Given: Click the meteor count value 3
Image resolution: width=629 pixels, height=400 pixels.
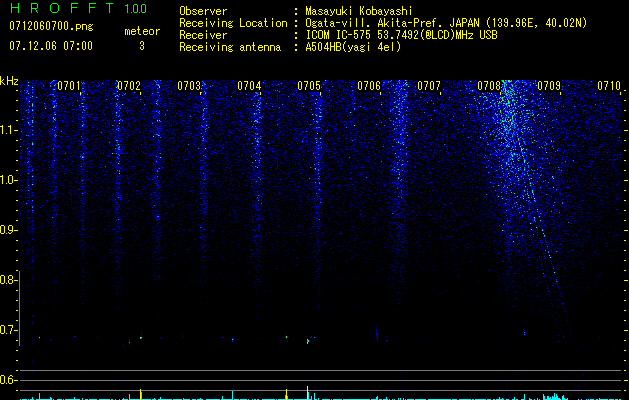Looking at the screenshot, I should pos(142,46).
